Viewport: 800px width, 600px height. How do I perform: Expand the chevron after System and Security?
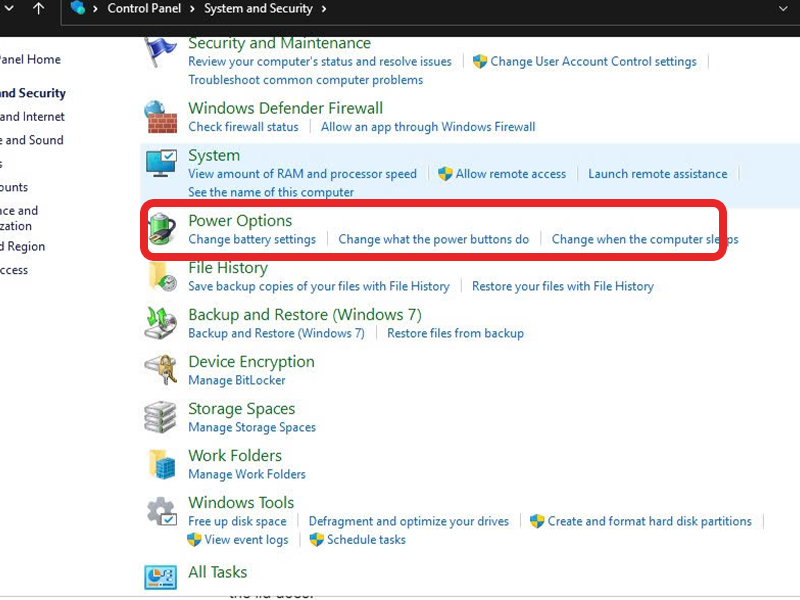pos(324,9)
